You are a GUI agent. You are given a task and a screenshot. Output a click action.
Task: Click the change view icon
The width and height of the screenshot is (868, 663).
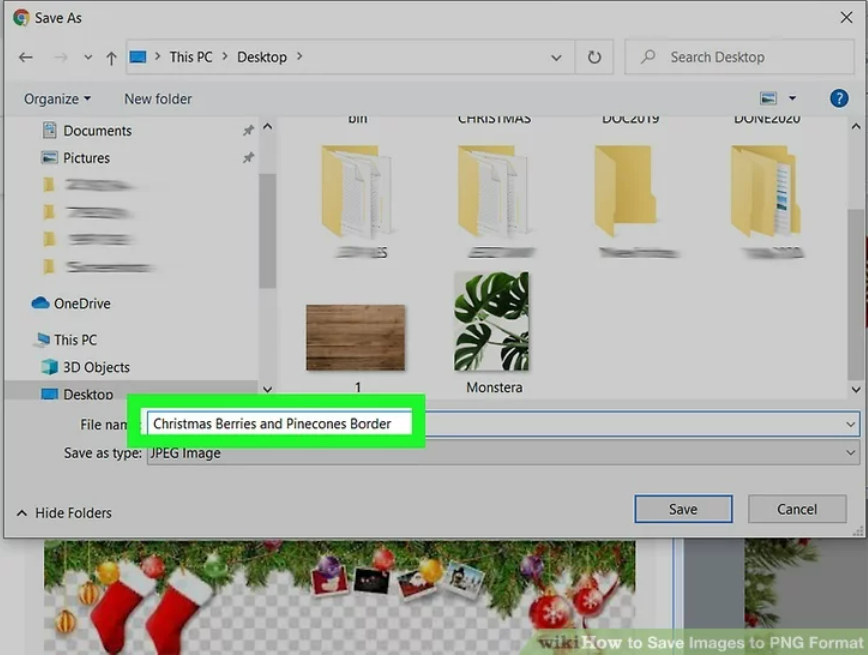768,98
